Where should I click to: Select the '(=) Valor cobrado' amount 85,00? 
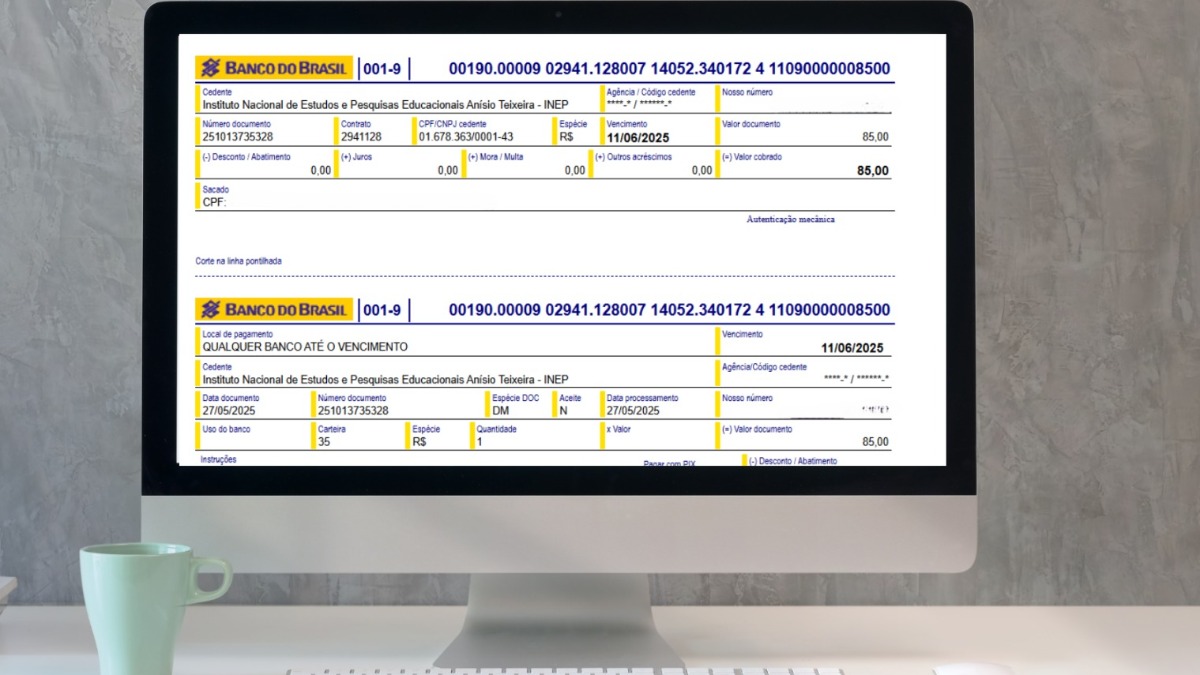872,171
